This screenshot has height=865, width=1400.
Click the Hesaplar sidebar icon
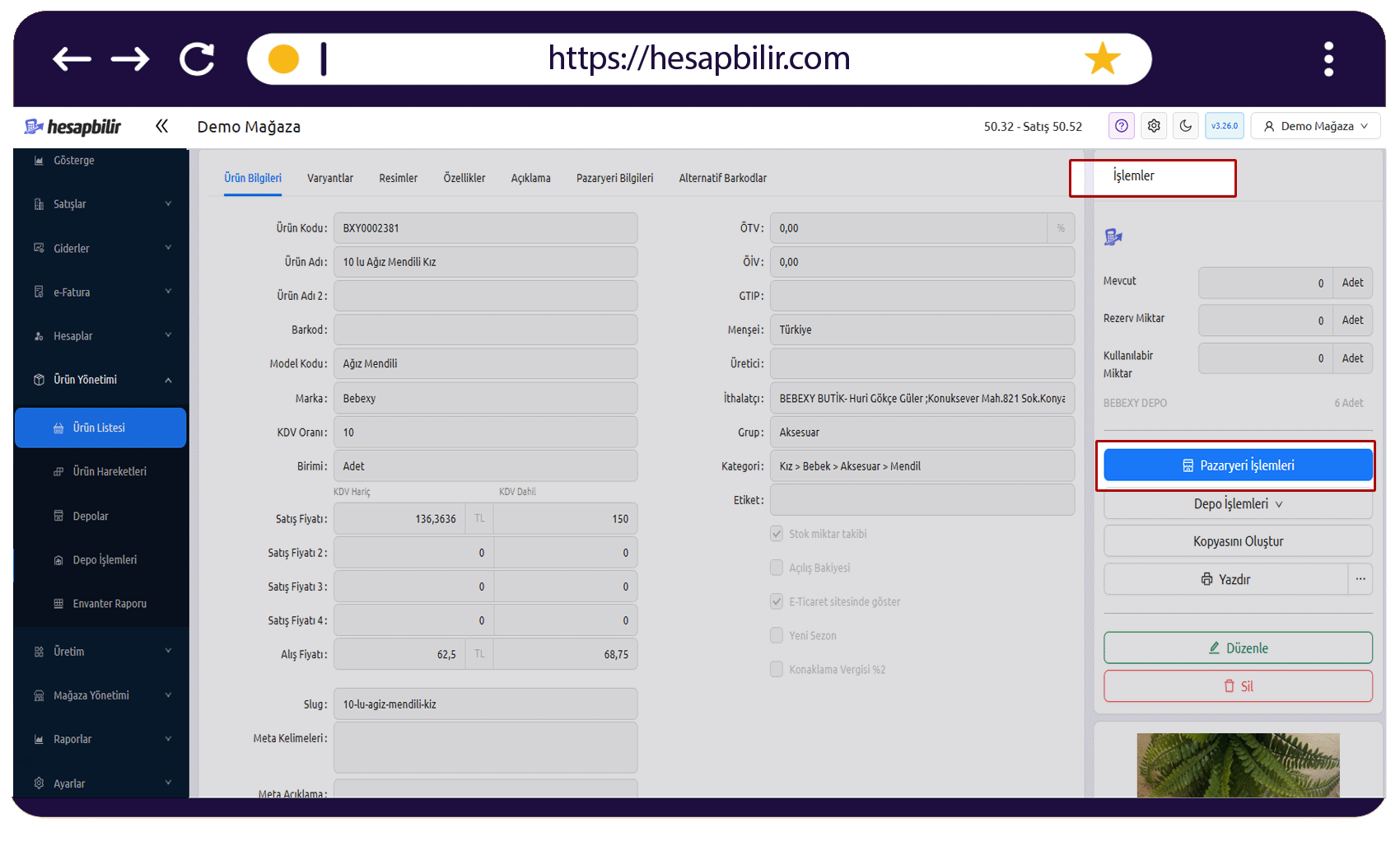[x=39, y=336]
